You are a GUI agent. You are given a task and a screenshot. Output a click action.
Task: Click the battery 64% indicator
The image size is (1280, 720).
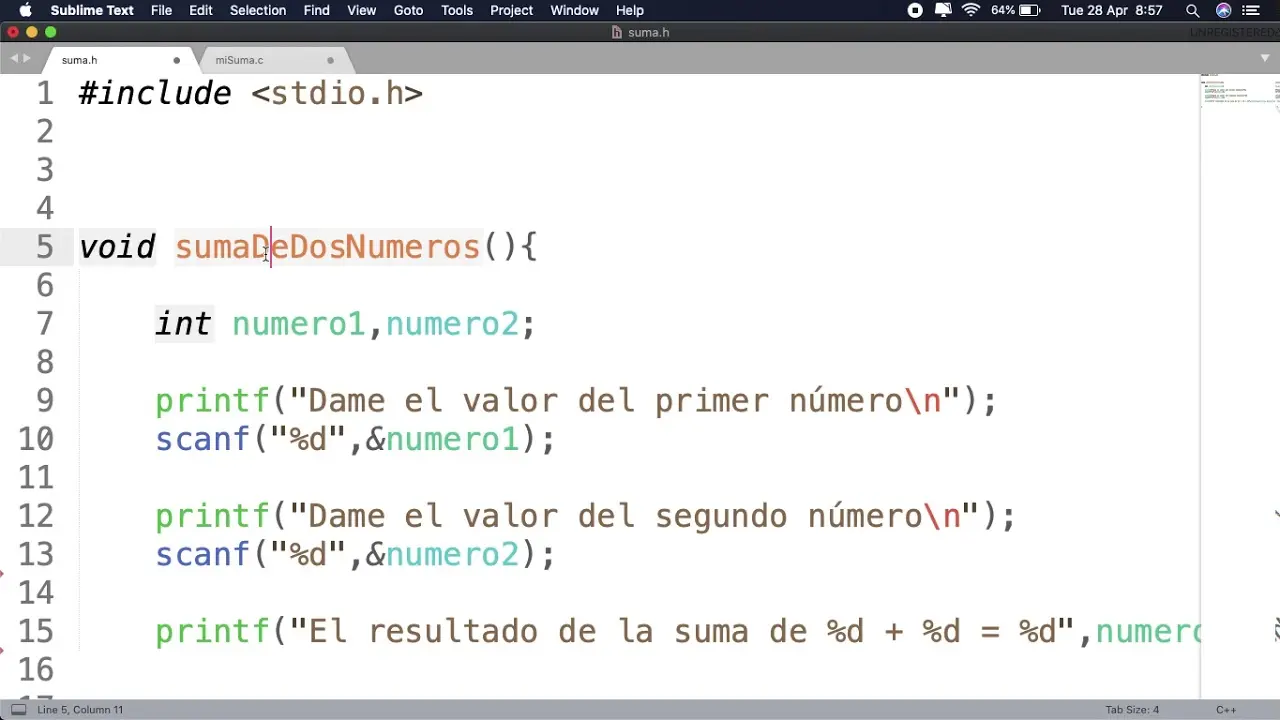pyautogui.click(x=1017, y=10)
